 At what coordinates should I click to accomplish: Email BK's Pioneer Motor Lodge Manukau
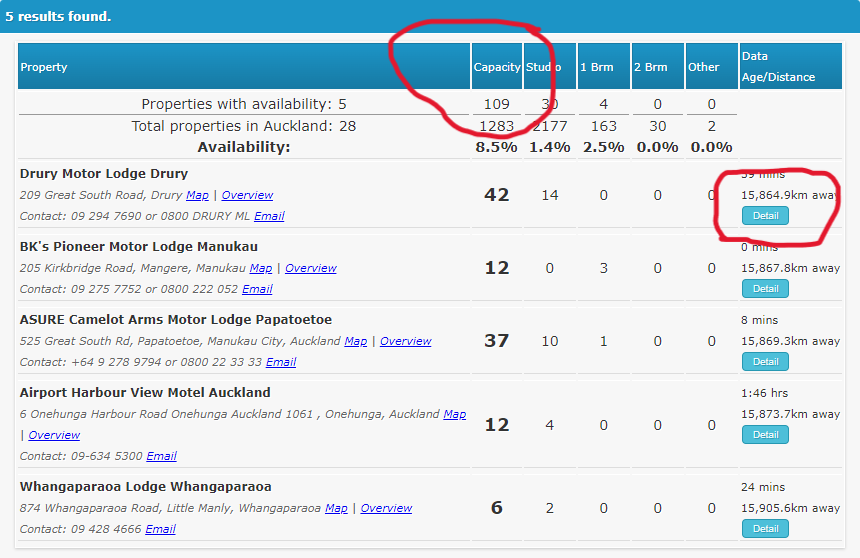pos(257,289)
